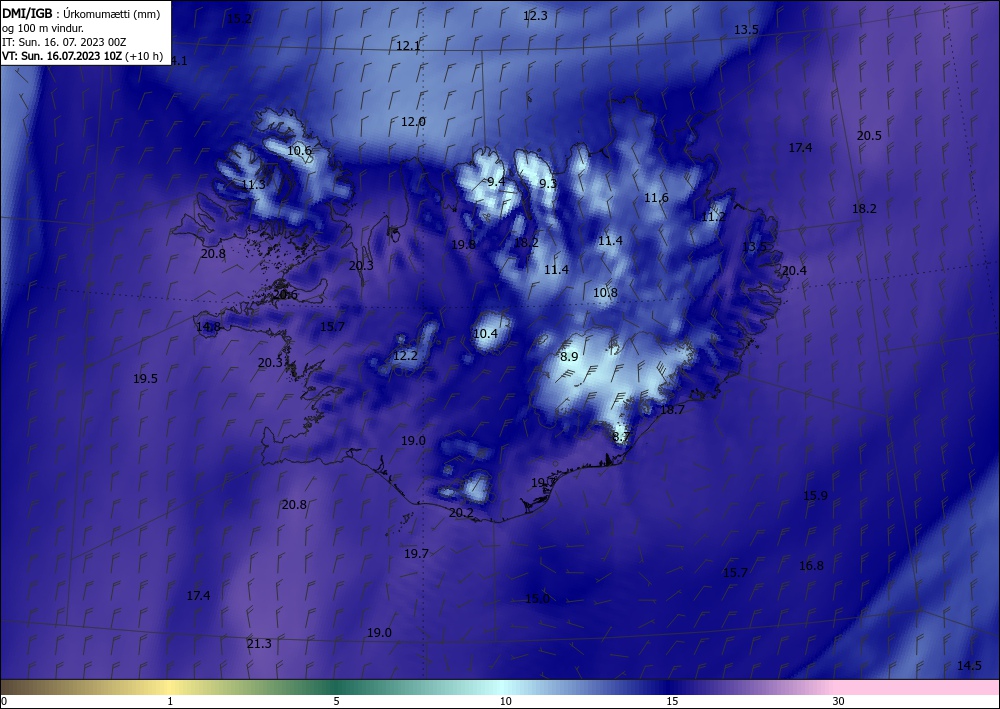The height and width of the screenshot is (709, 1000).
Task: Click the title text 'DMI/IGB : Úrkomumætti (mm)'
Action: 81,14
